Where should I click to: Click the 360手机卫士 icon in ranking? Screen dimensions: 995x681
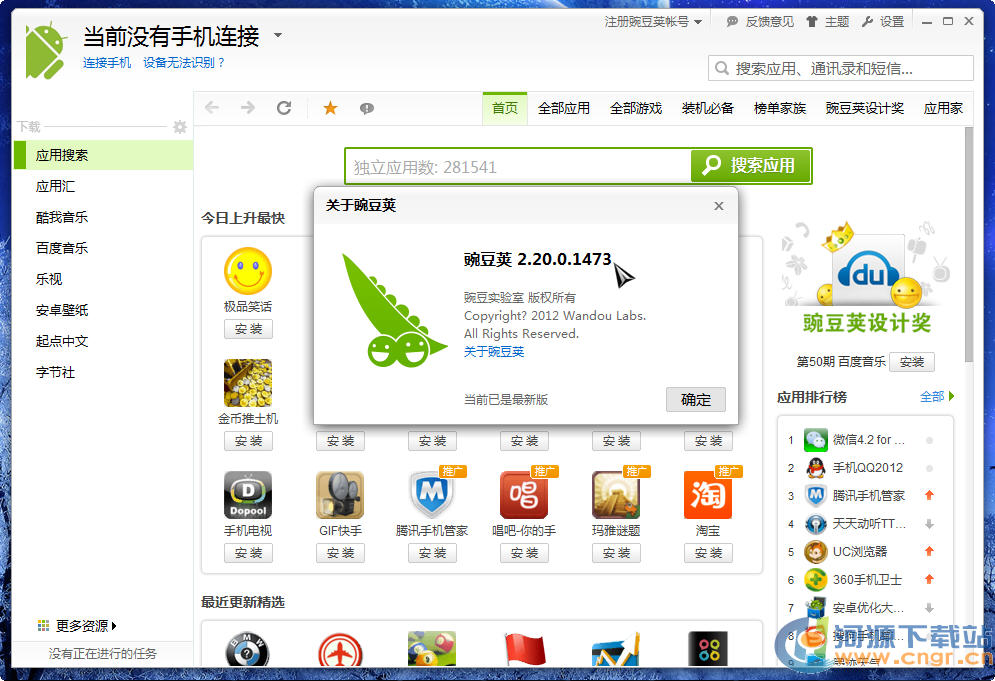click(815, 579)
